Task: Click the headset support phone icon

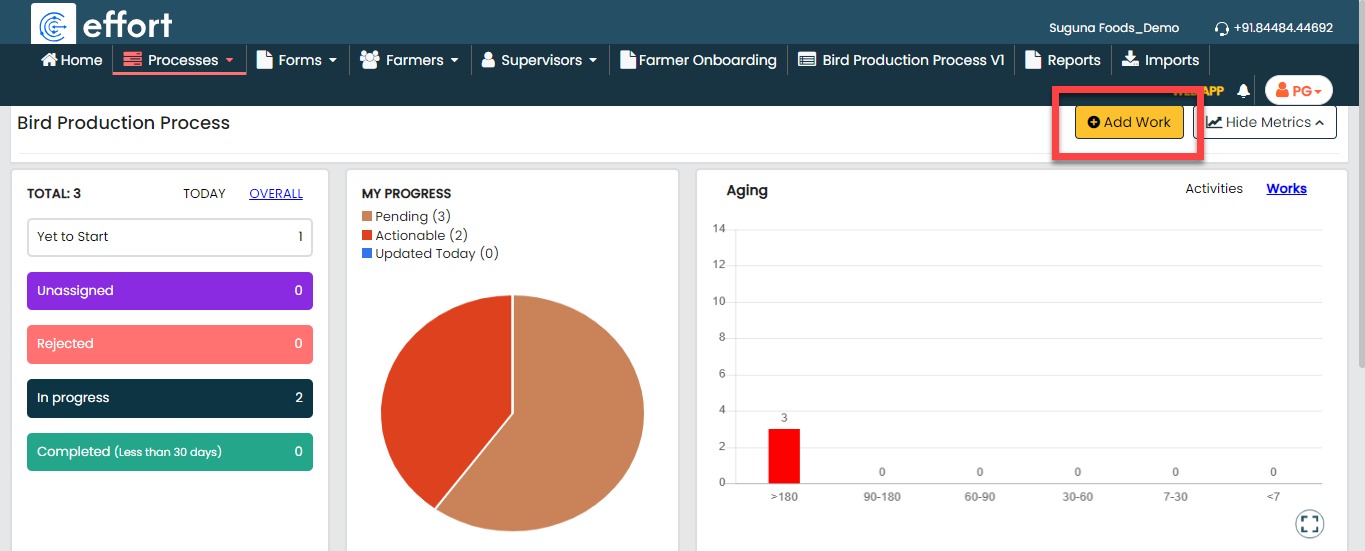Action: click(x=1221, y=28)
